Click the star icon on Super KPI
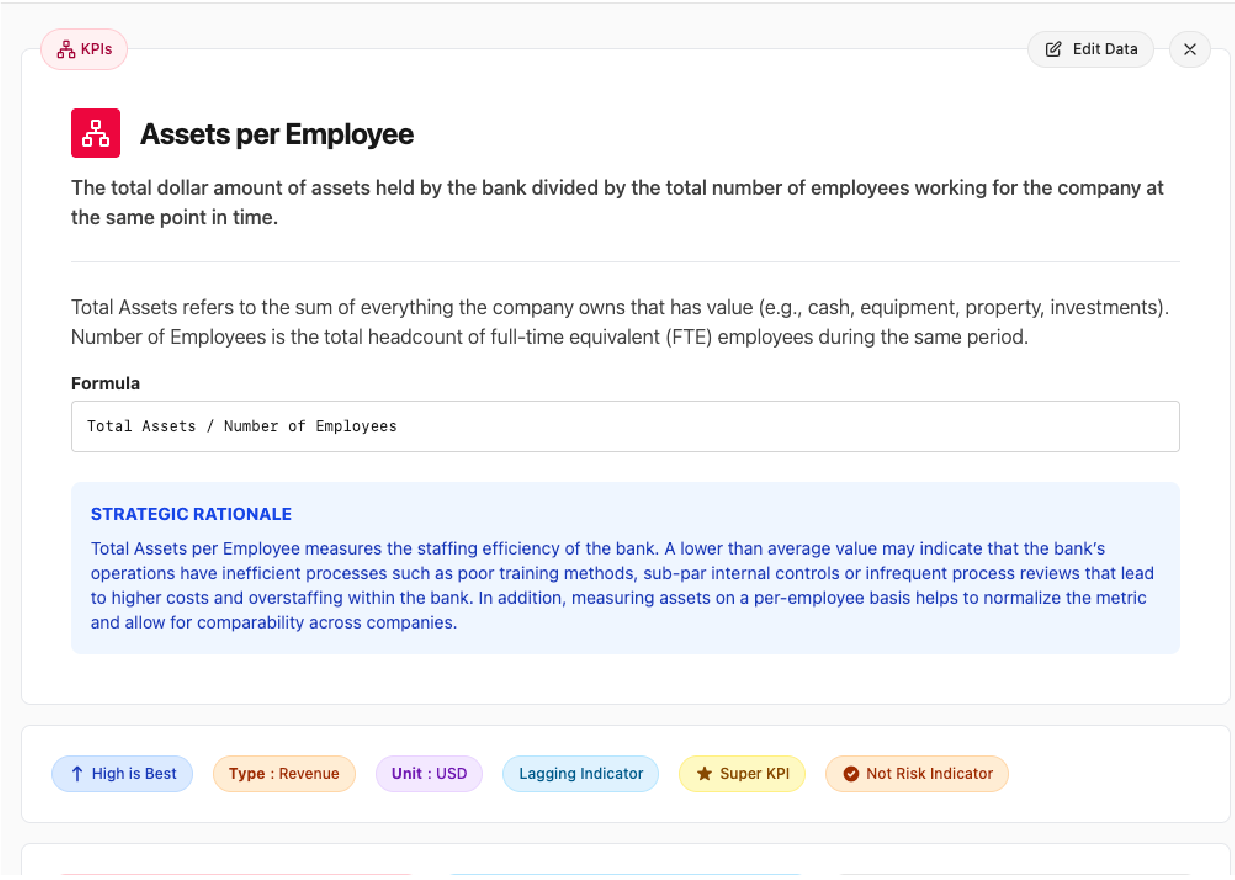 point(704,774)
